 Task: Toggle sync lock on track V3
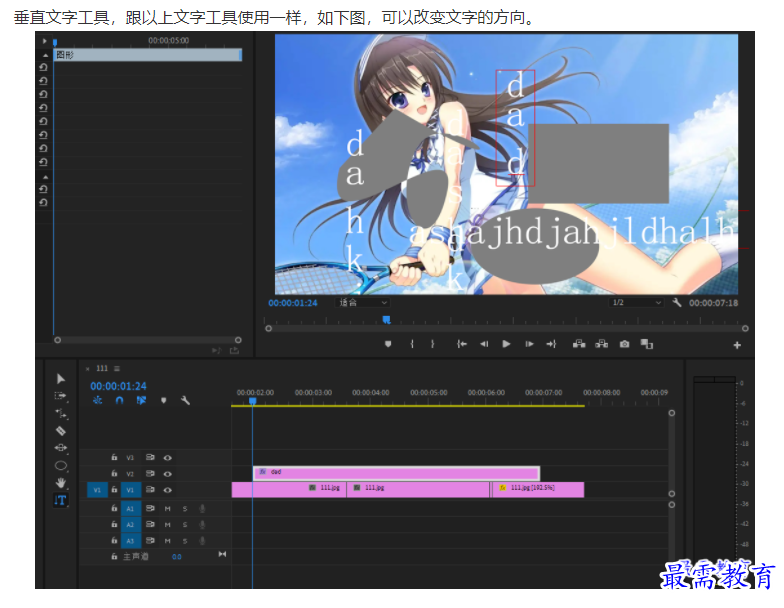(150, 458)
